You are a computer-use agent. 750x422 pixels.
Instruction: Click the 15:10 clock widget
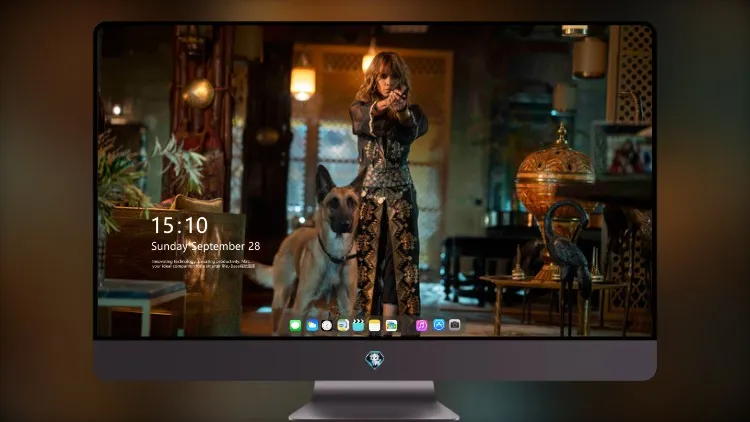[179, 225]
